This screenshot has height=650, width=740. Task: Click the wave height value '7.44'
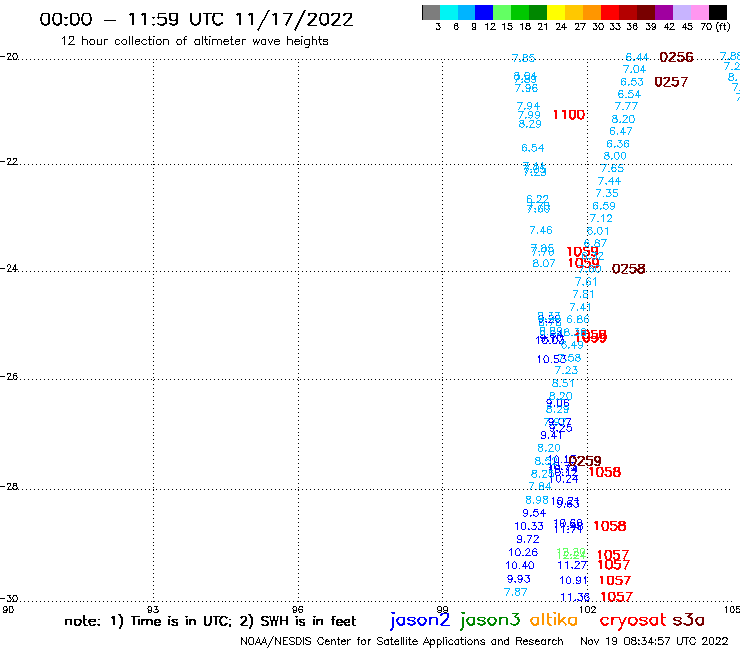[609, 181]
